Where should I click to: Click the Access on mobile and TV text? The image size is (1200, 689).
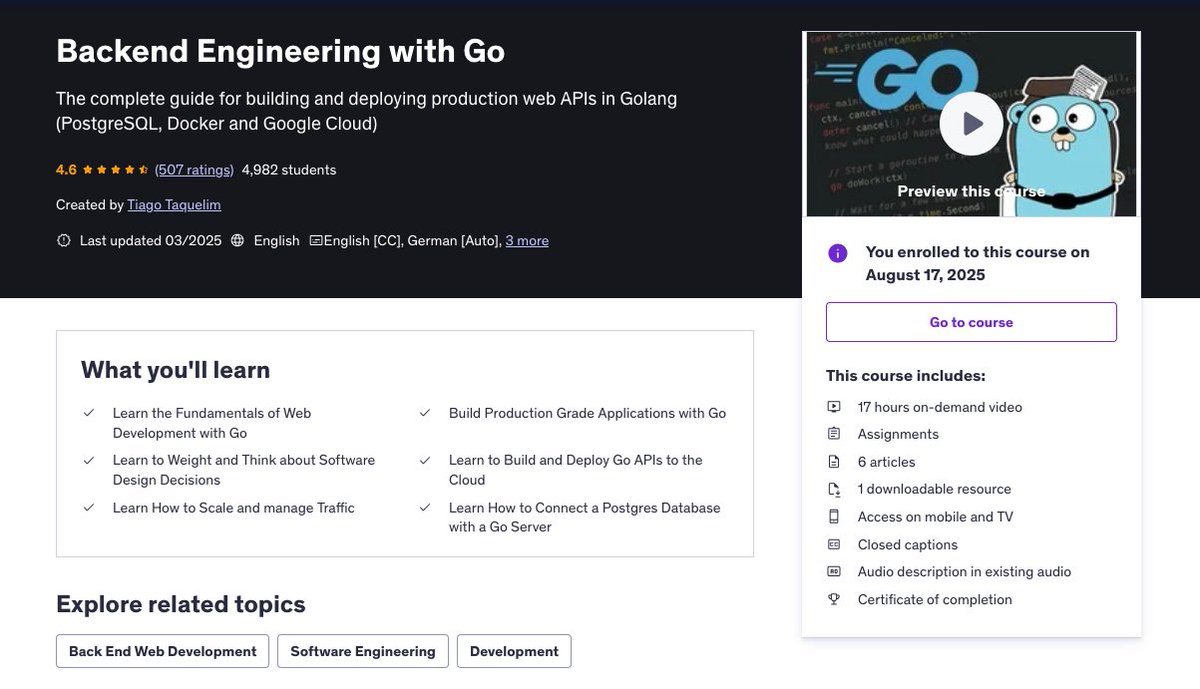(935, 517)
